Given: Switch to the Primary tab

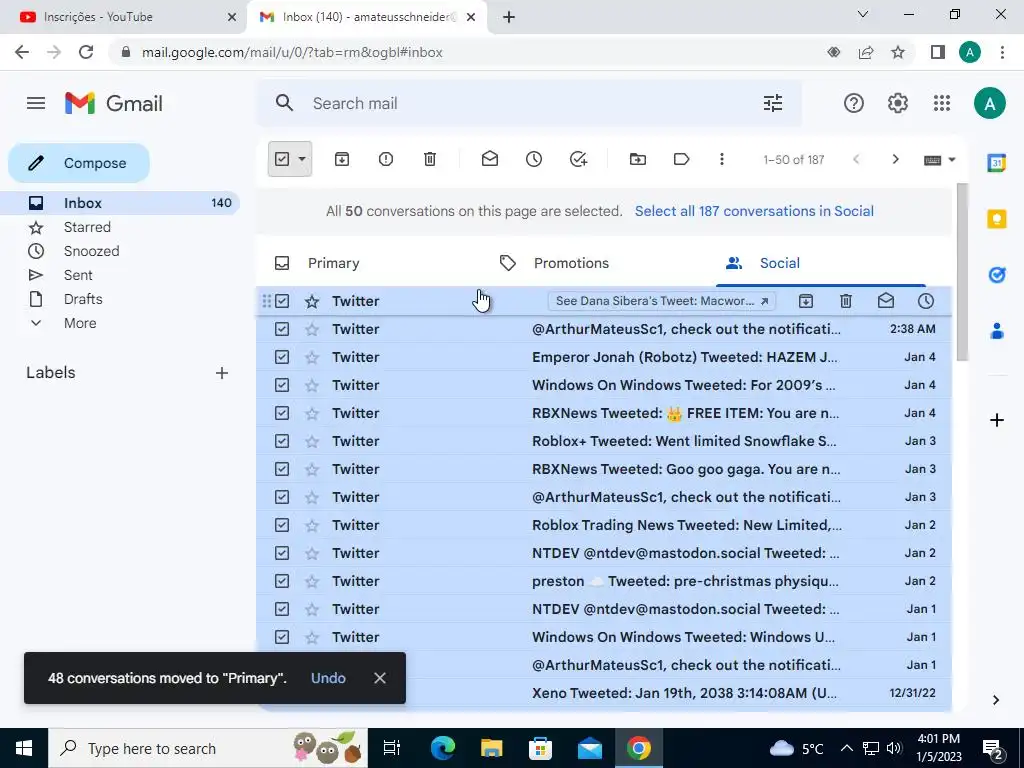Looking at the screenshot, I should pos(333,263).
